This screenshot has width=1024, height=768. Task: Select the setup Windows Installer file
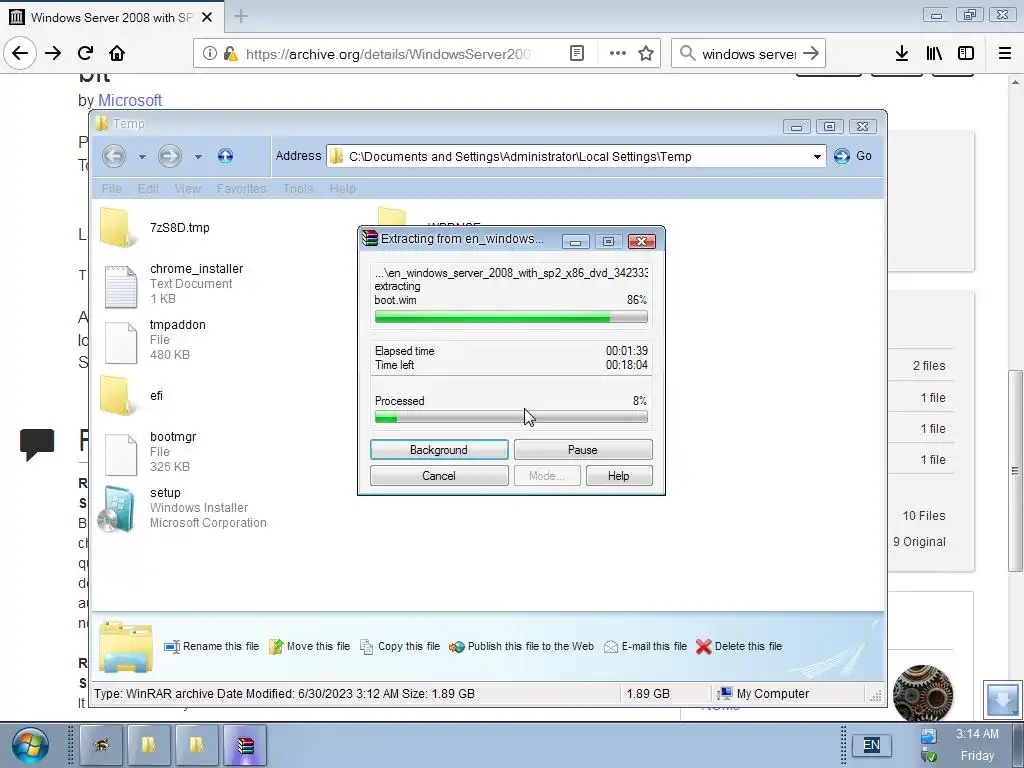tap(182, 508)
